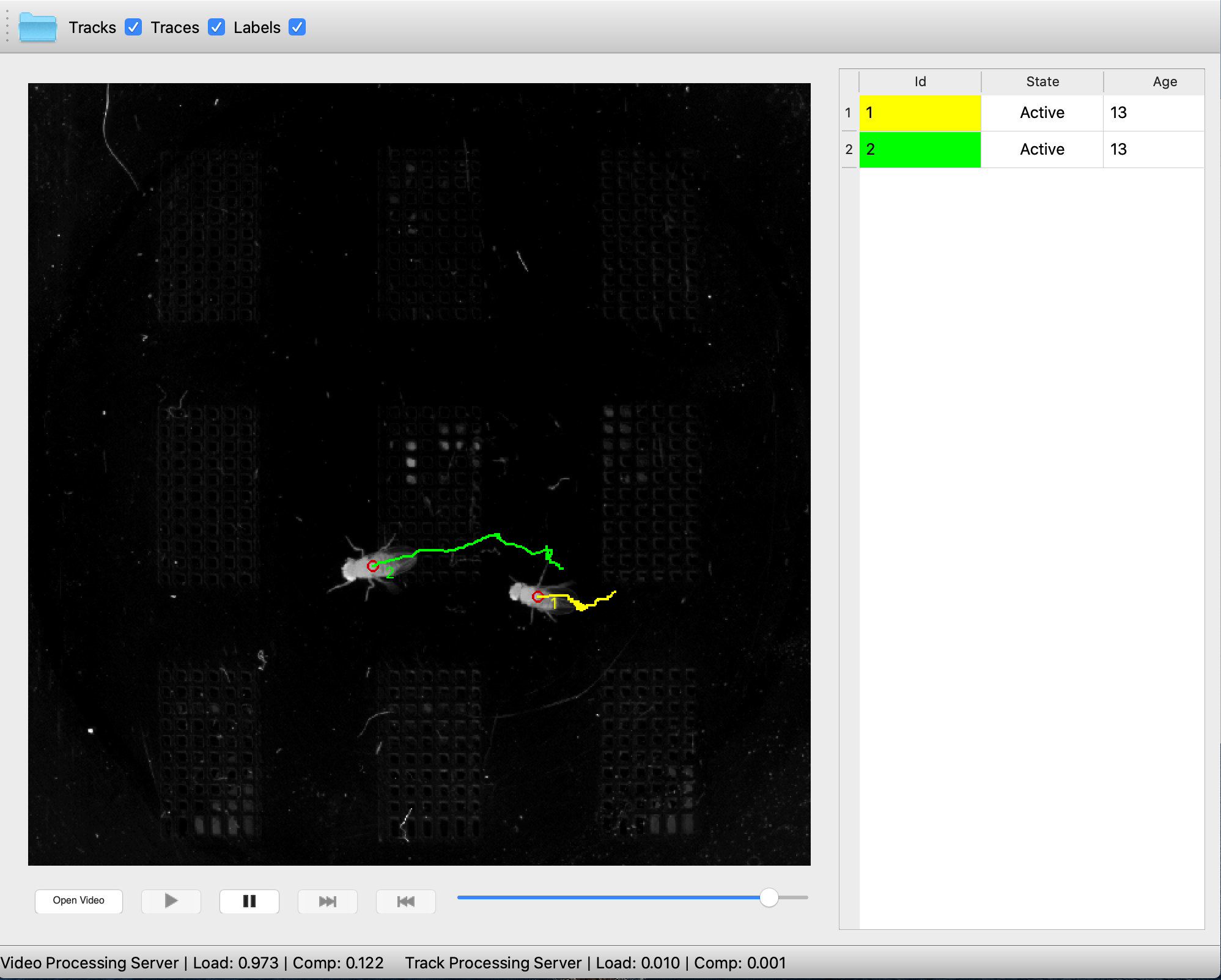Viewport: 1221px width, 980px height.
Task: Click the video position slider handle
Action: tap(769, 897)
